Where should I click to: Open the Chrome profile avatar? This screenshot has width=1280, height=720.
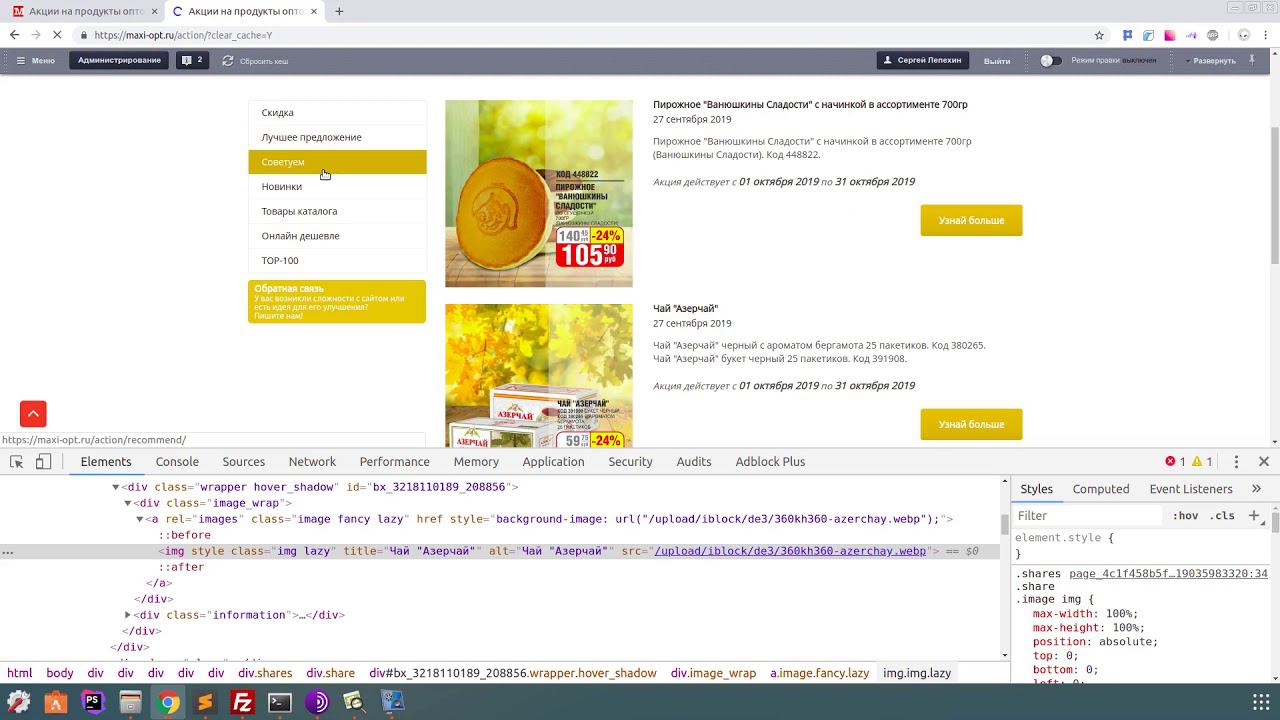click(1244, 35)
